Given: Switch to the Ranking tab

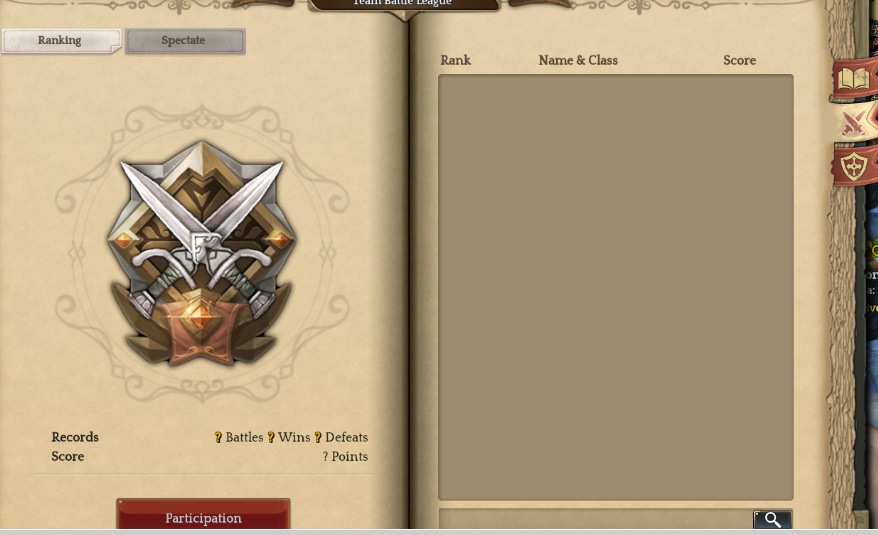Looking at the screenshot, I should (60, 41).
